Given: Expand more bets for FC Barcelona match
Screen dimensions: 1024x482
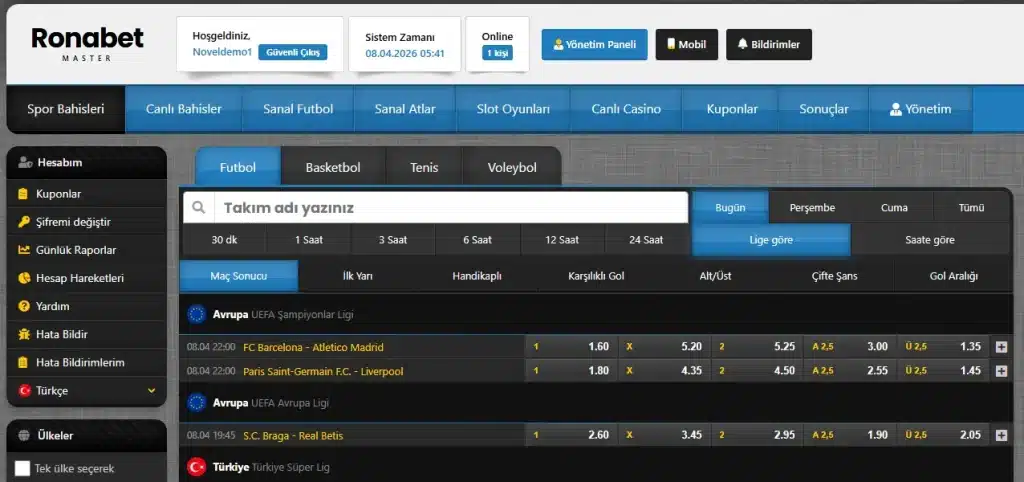Looking at the screenshot, I should click(1001, 347).
